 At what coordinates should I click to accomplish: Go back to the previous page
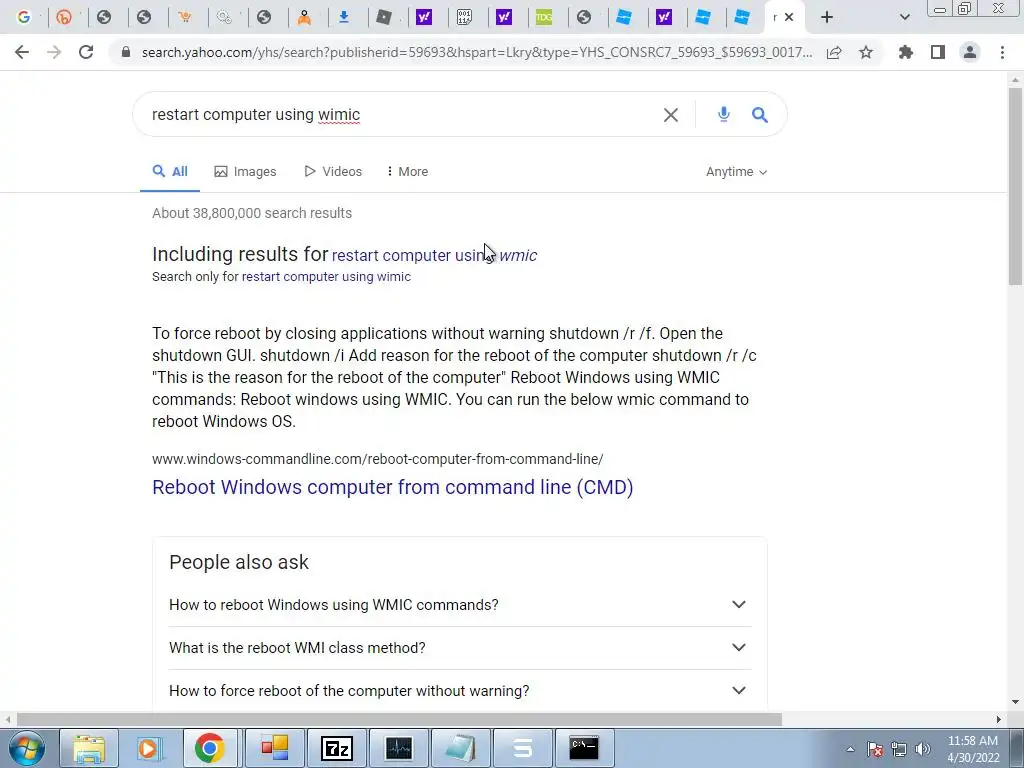pos(22,52)
